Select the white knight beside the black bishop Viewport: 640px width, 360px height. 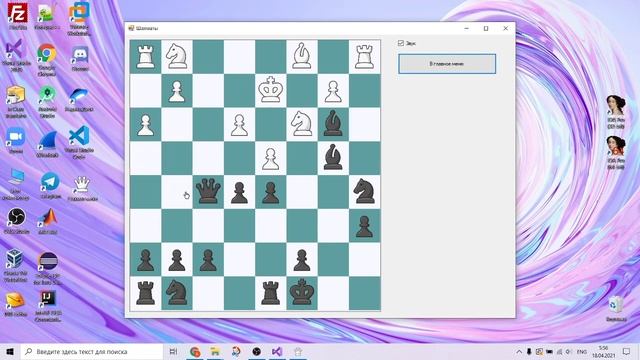click(302, 124)
